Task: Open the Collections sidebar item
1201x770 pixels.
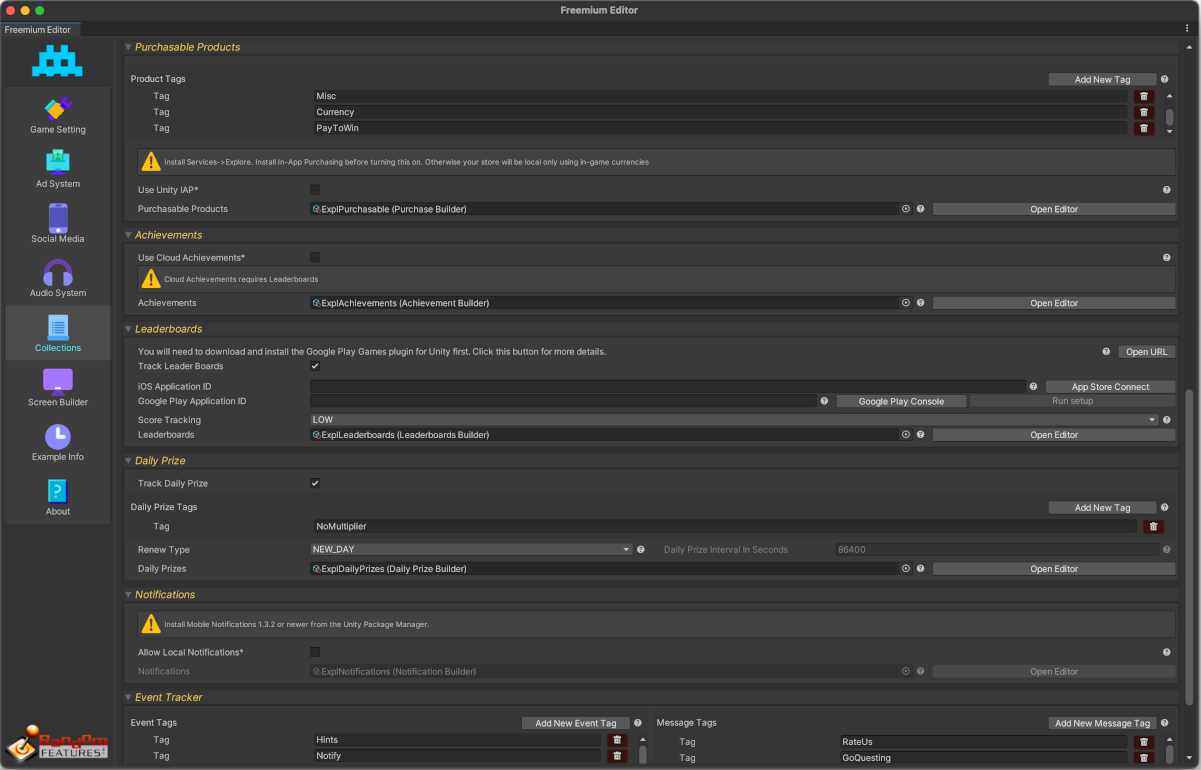Action: (58, 334)
